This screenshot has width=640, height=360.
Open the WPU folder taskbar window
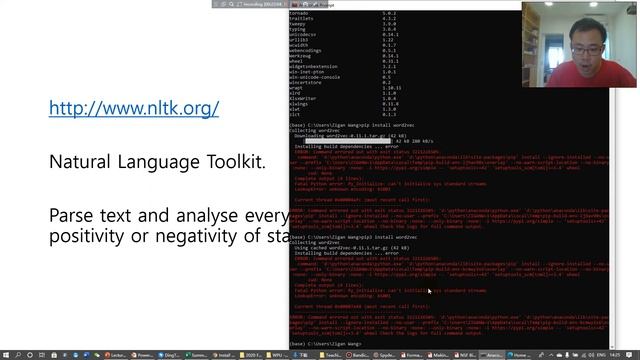pos(278,355)
